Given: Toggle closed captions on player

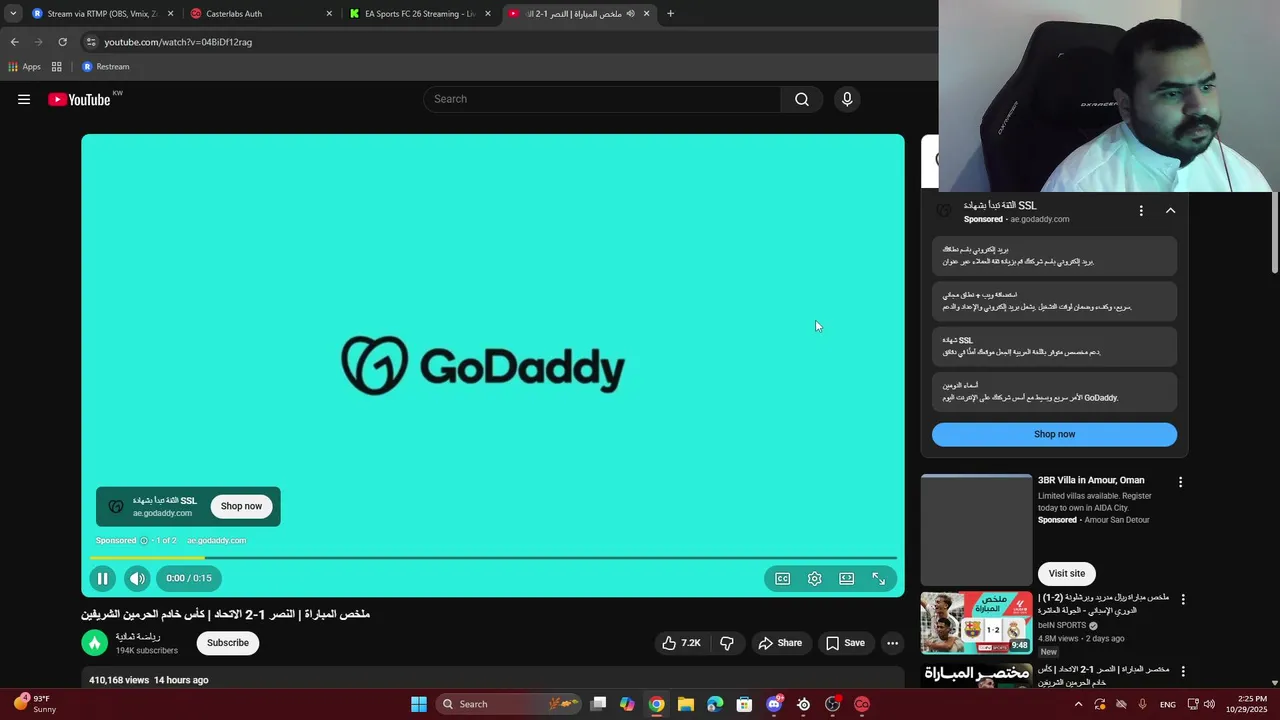Looking at the screenshot, I should tap(783, 578).
